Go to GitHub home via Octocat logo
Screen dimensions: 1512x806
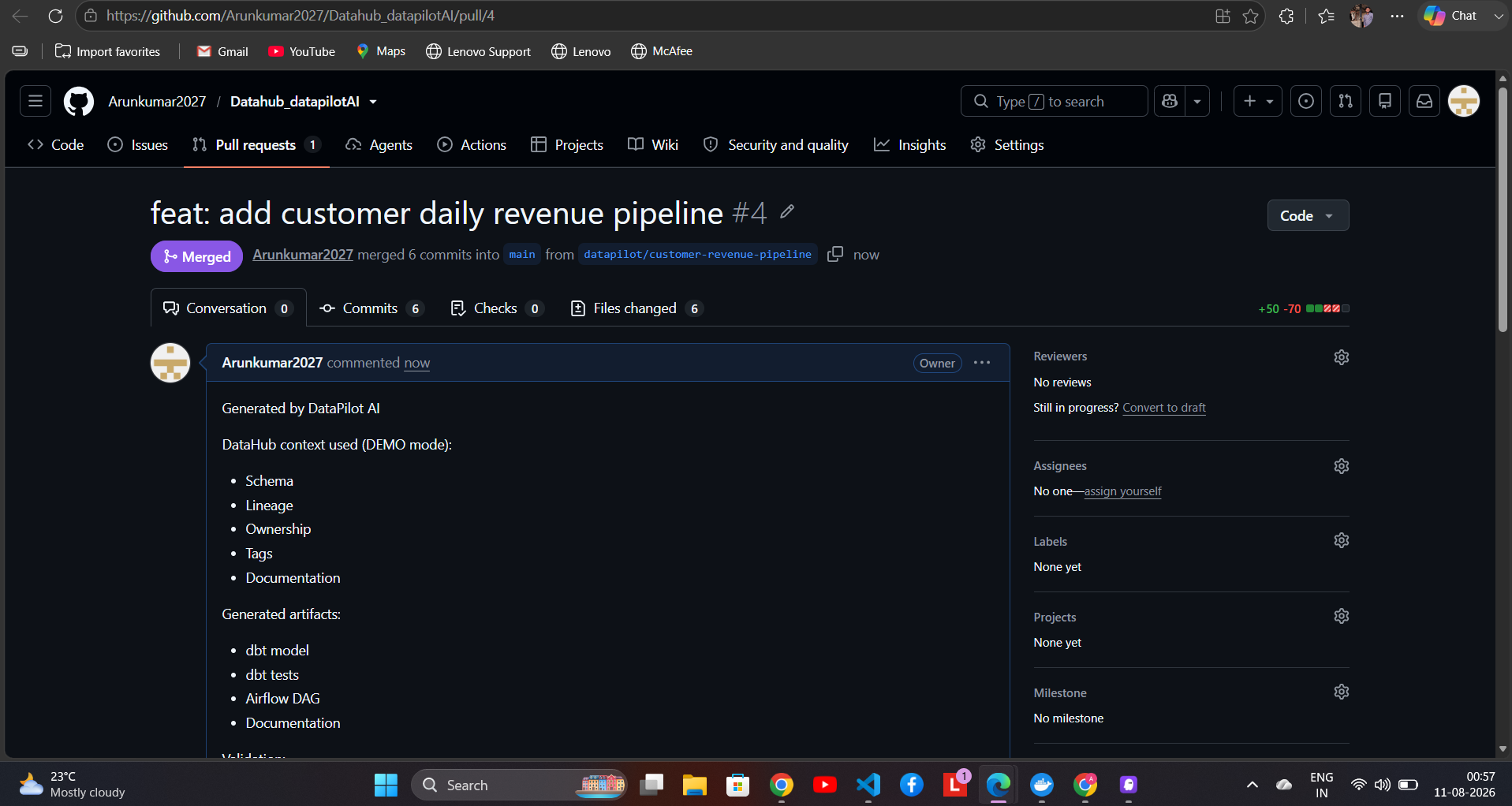[x=79, y=101]
